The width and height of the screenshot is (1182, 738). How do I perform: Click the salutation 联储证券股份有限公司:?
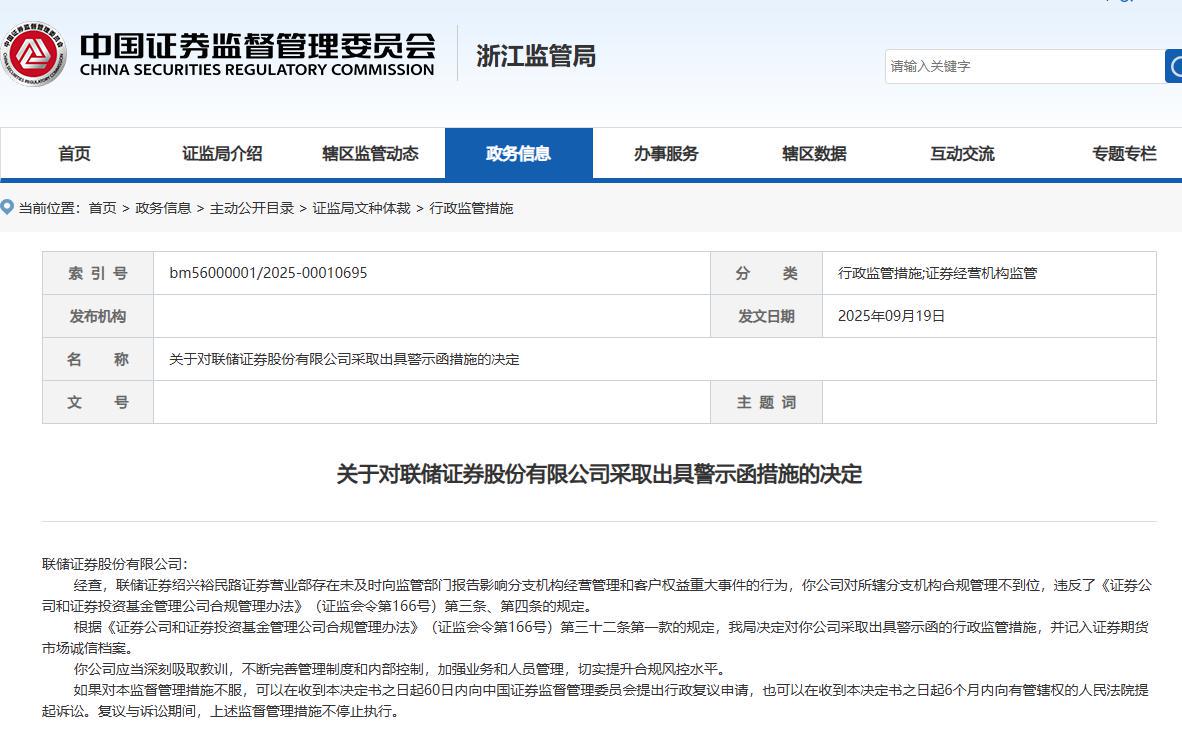click(x=115, y=564)
